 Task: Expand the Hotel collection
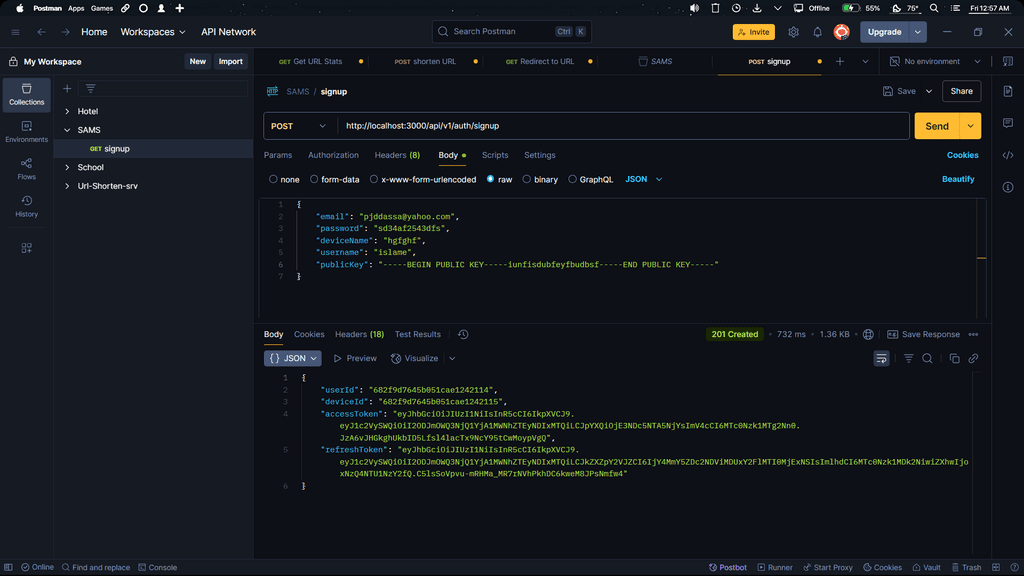[67, 112]
